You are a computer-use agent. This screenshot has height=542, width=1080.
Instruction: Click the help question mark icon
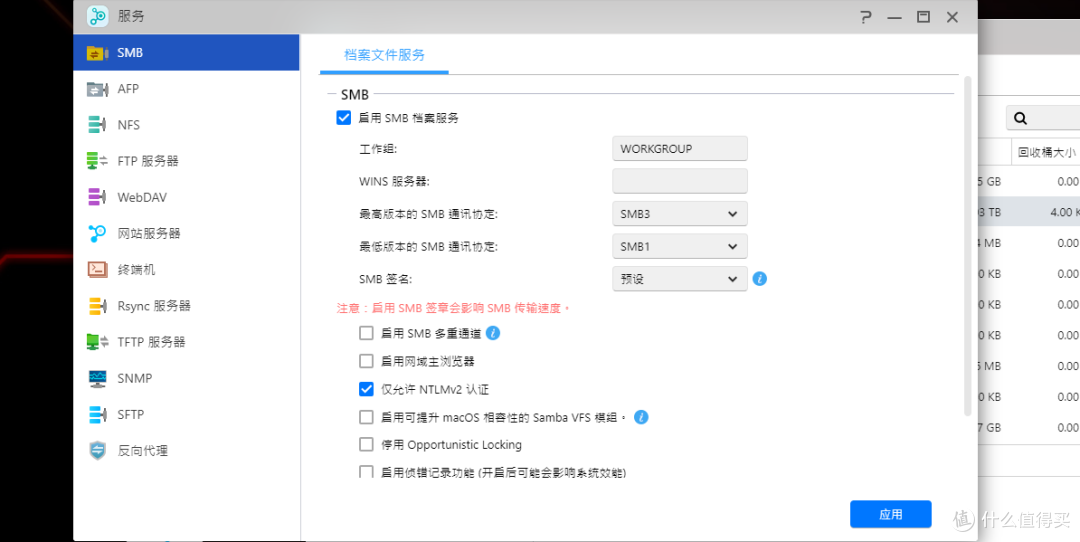tap(866, 17)
